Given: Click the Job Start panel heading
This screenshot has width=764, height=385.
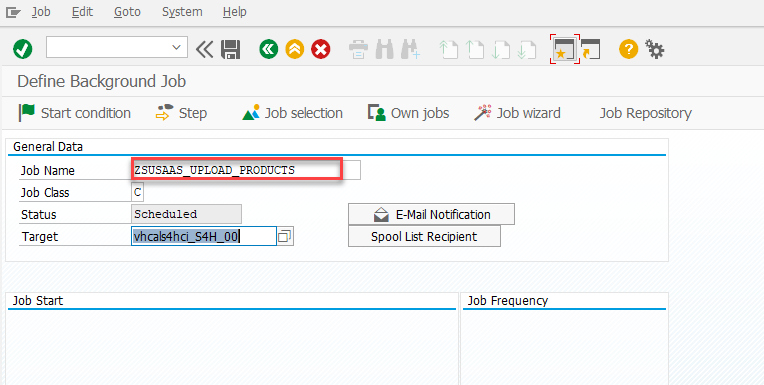Looking at the screenshot, I should pyautogui.click(x=38, y=300).
